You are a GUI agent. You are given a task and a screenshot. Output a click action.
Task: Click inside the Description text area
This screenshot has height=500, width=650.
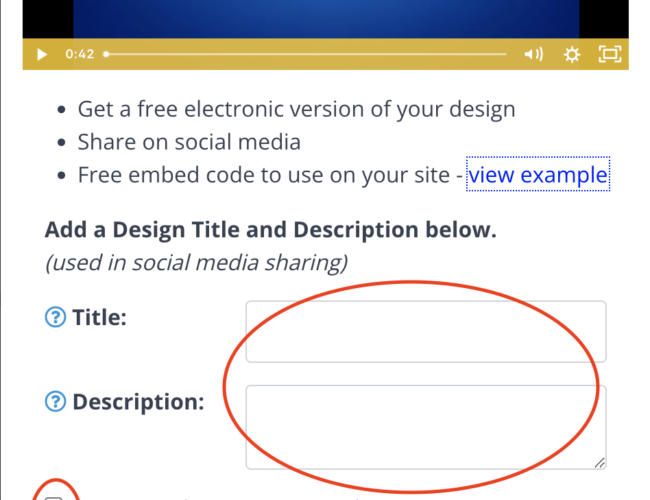426,427
